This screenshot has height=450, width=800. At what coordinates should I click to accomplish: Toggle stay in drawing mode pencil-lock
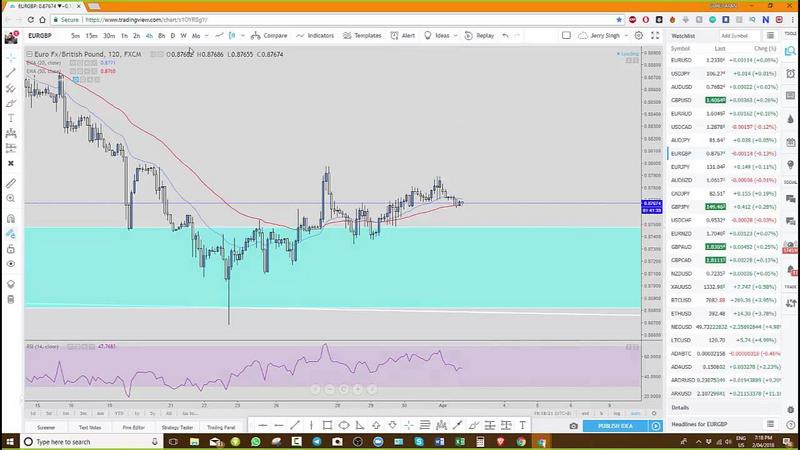(x=11, y=234)
